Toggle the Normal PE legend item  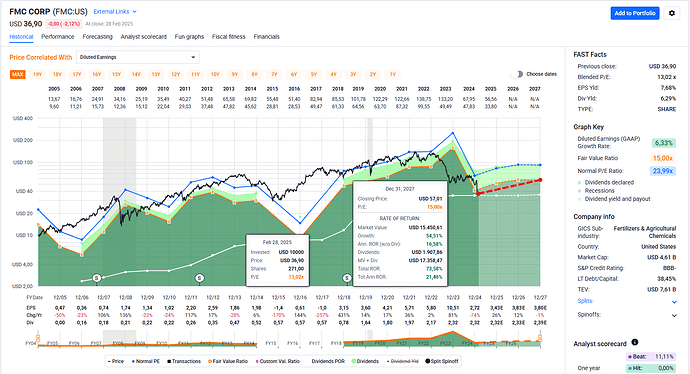pos(146,361)
